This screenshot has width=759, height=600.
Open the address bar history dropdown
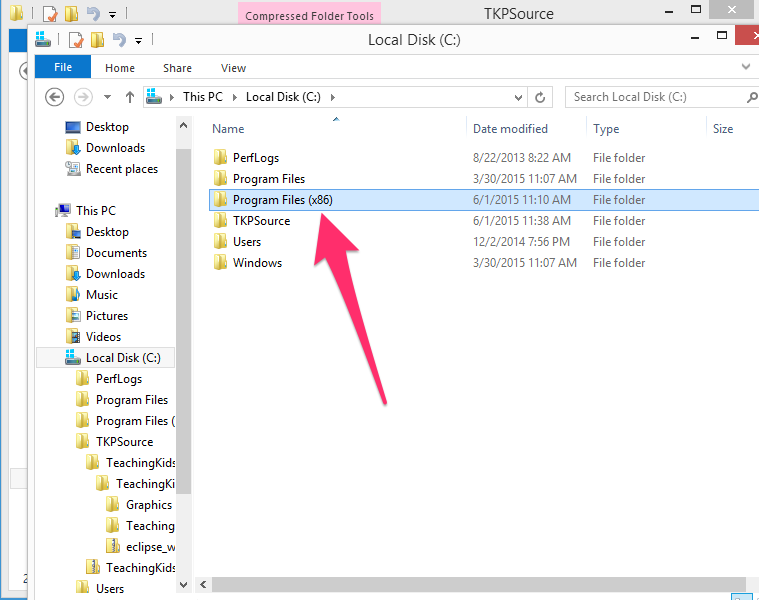pos(518,97)
